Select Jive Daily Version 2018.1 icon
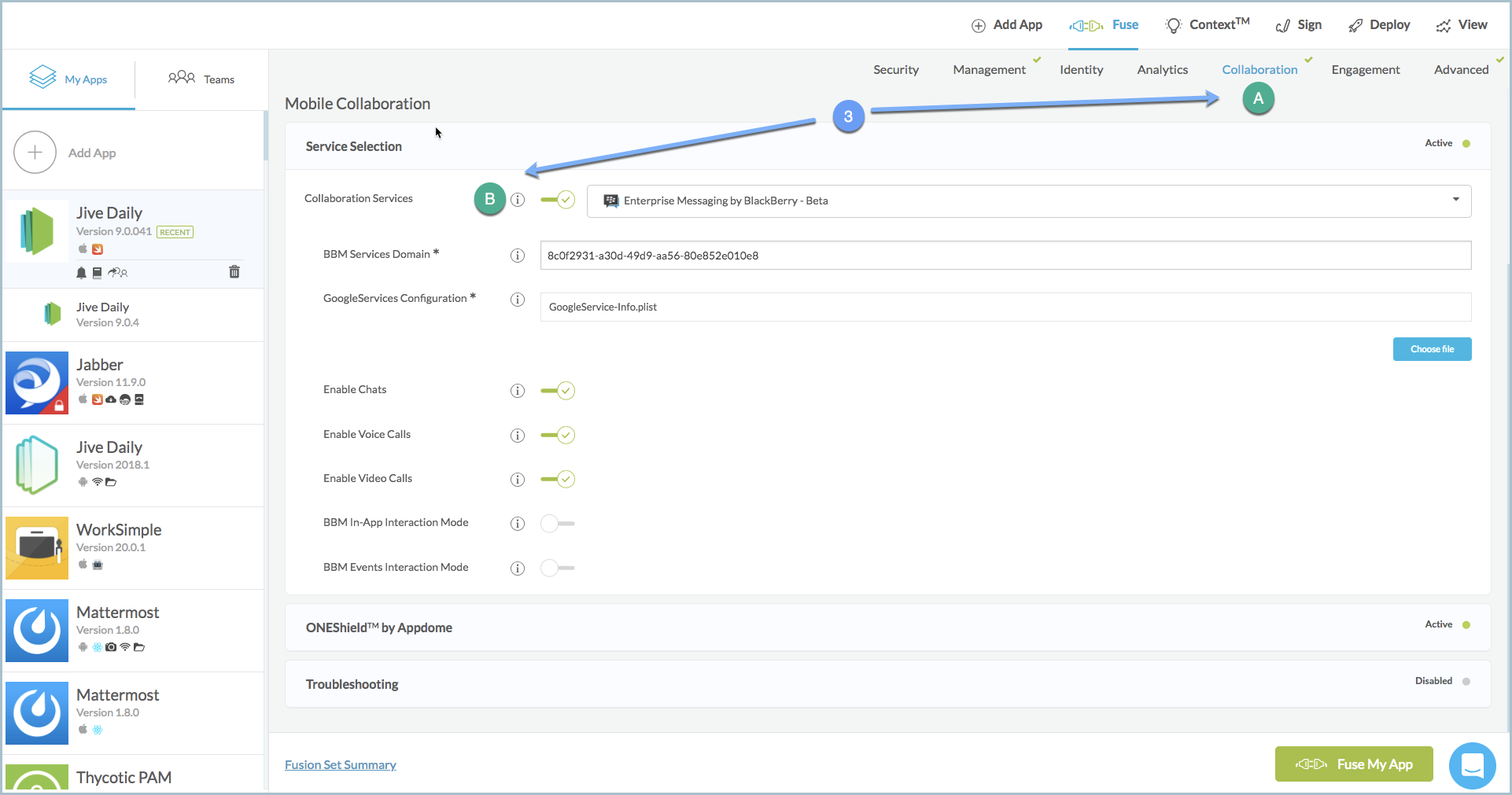This screenshot has height=795, width=1512. coord(37,466)
